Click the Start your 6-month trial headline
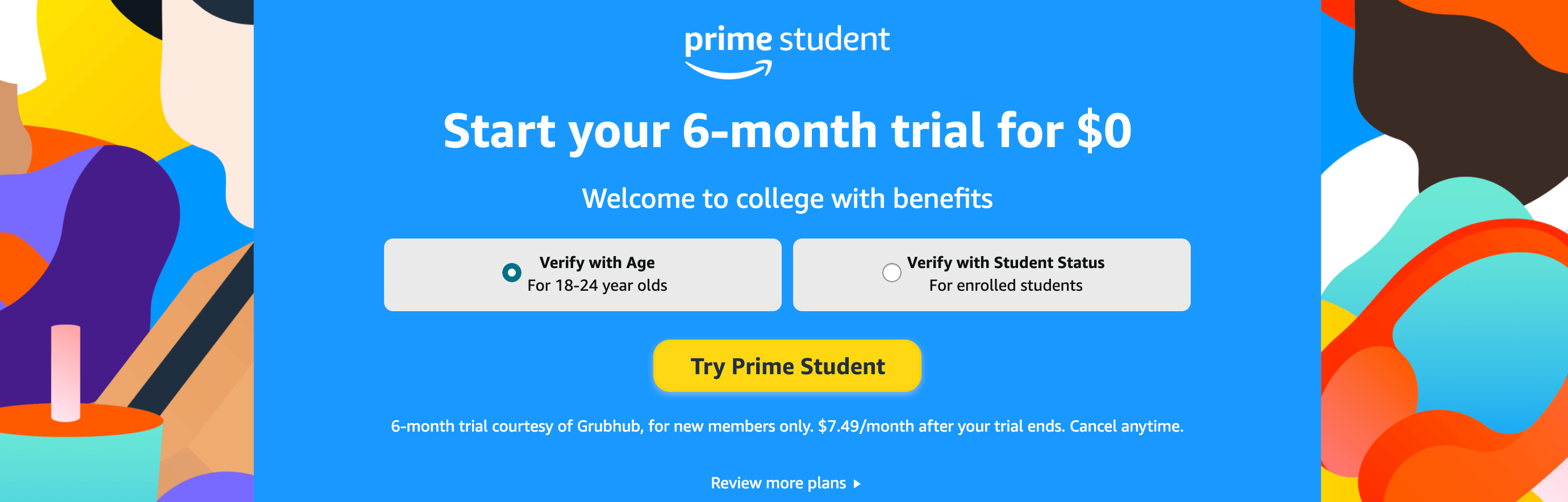The height and width of the screenshot is (502, 1568). (x=787, y=131)
